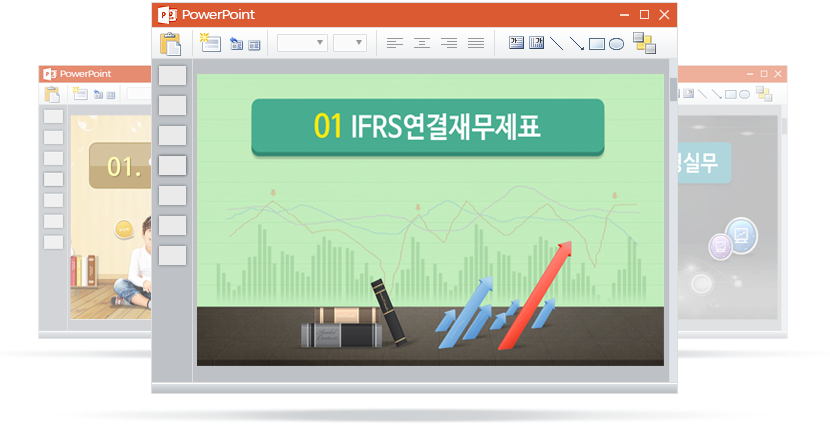
Task: Open the last slide thumbnail in panel
Action: tap(173, 256)
